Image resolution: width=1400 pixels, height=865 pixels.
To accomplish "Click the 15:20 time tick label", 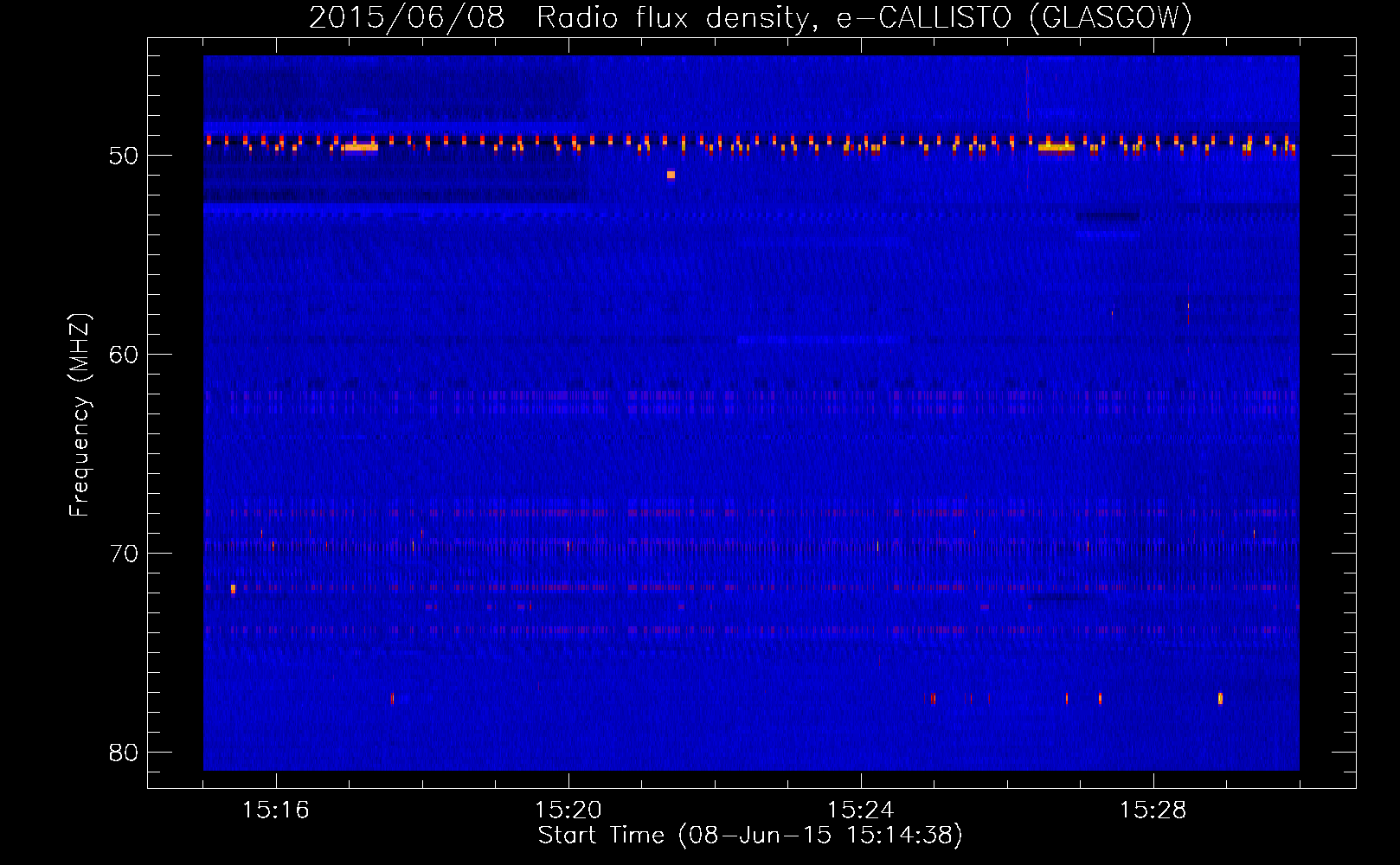I will (x=568, y=811).
